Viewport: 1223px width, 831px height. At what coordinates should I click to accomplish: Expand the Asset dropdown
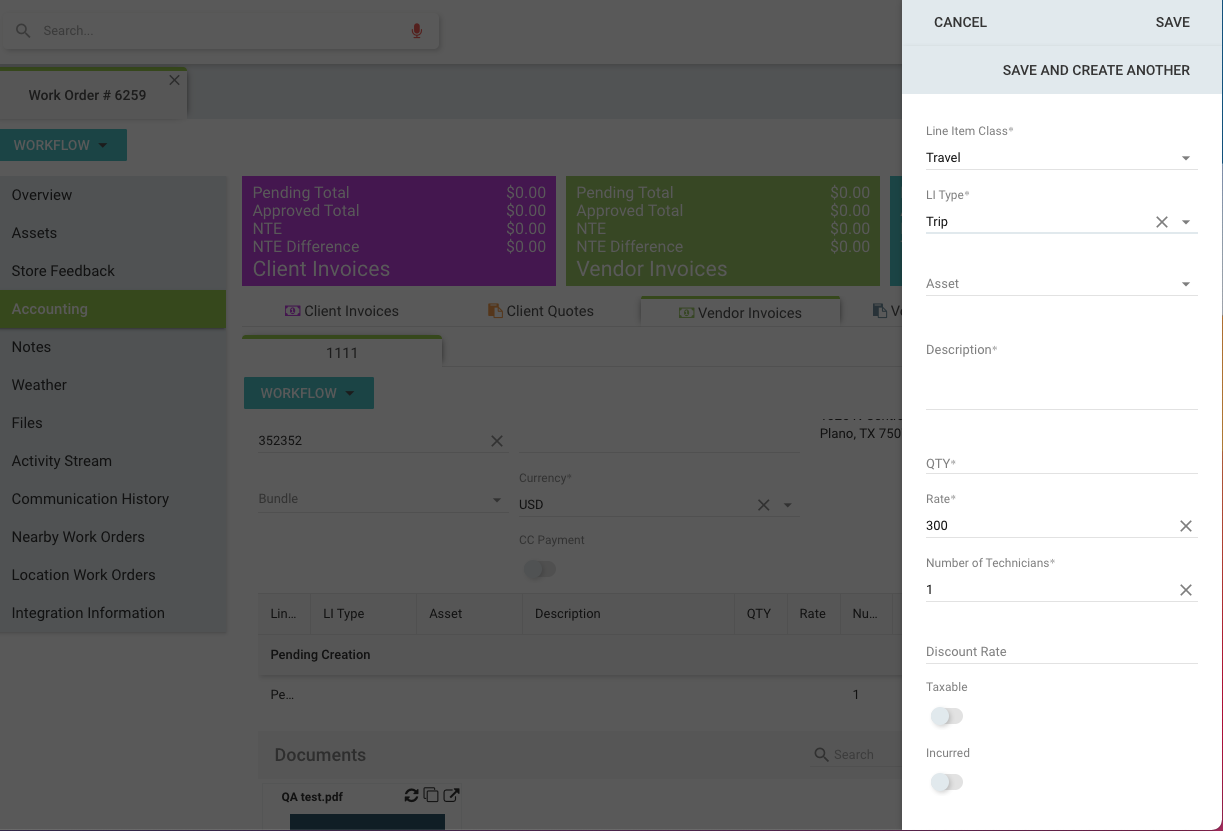click(x=1185, y=283)
